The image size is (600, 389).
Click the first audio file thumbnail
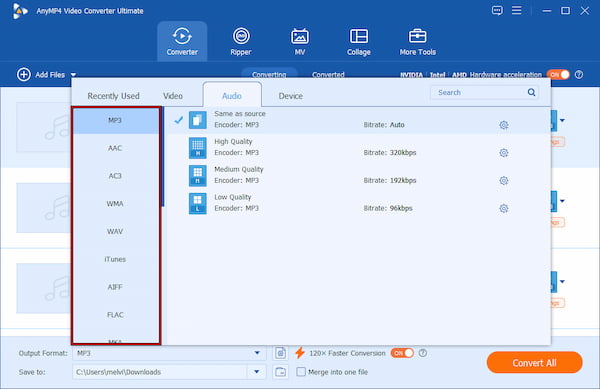pyautogui.click(x=44, y=127)
